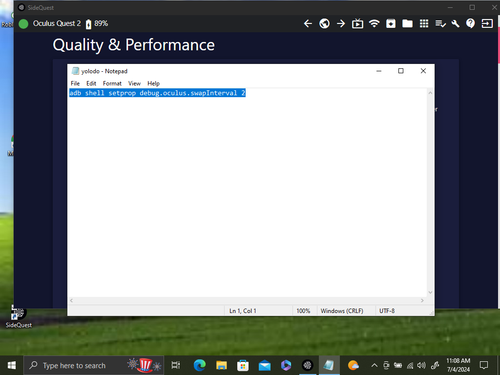The image size is (500, 375).
Task: Minimize the SideQuest window
Action: click(450, 7)
